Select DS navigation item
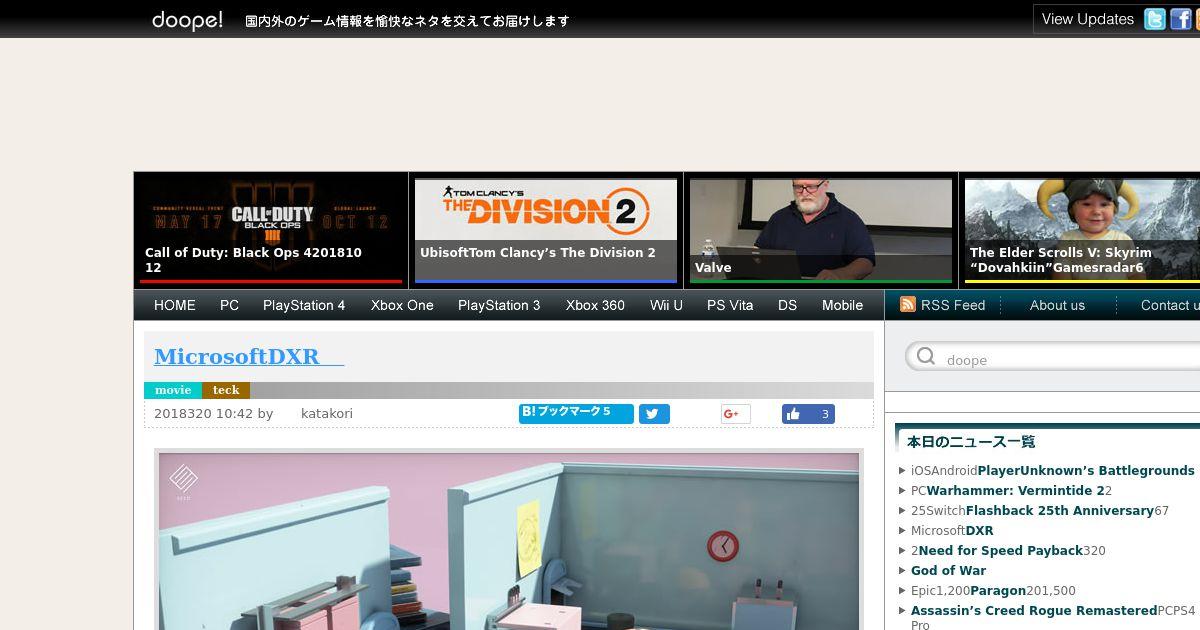This screenshot has height=630, width=1200. click(788, 305)
